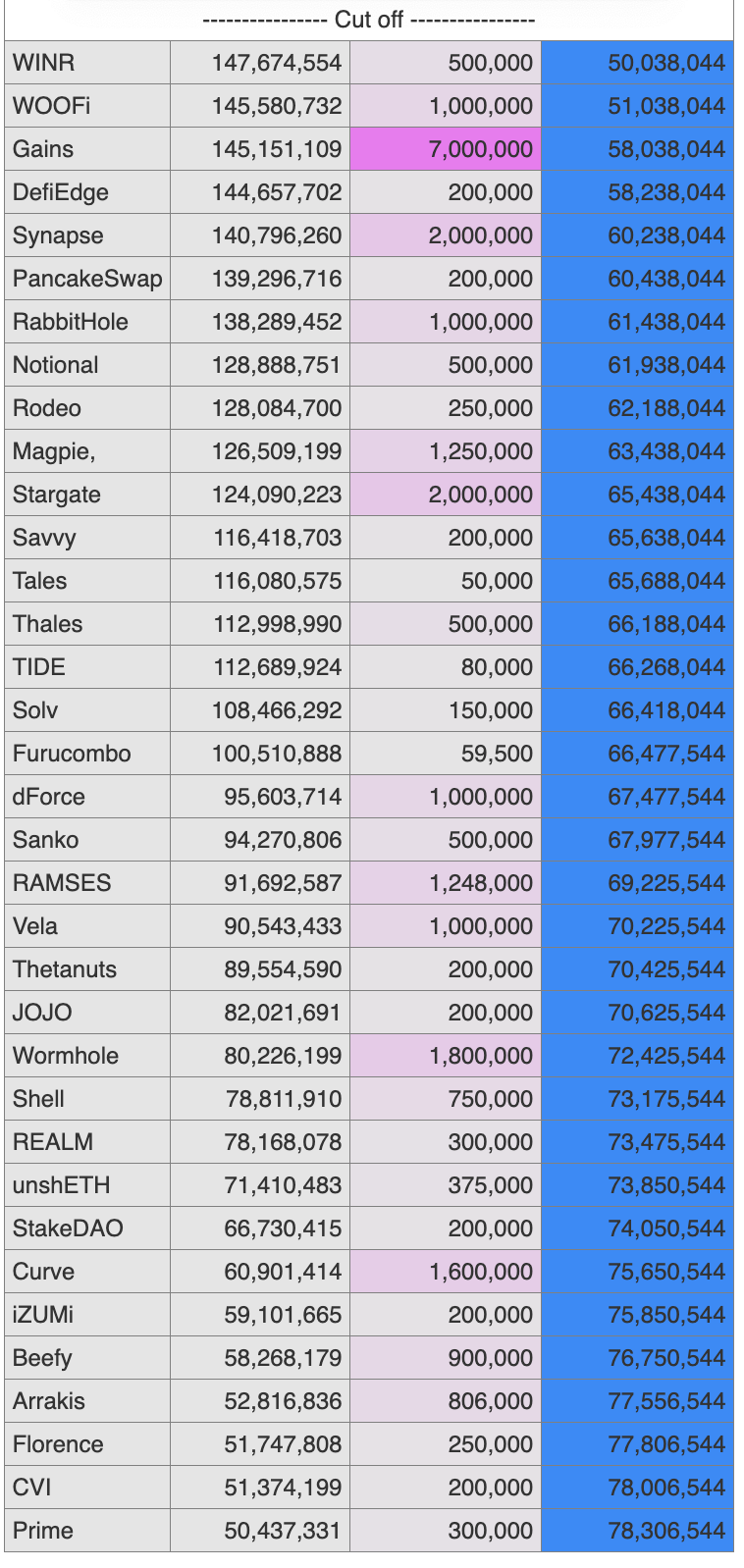Viewport: 744px width, 1568px height.
Task: Select the blue 58,238,044 cumulative cell
Action: coord(638,192)
